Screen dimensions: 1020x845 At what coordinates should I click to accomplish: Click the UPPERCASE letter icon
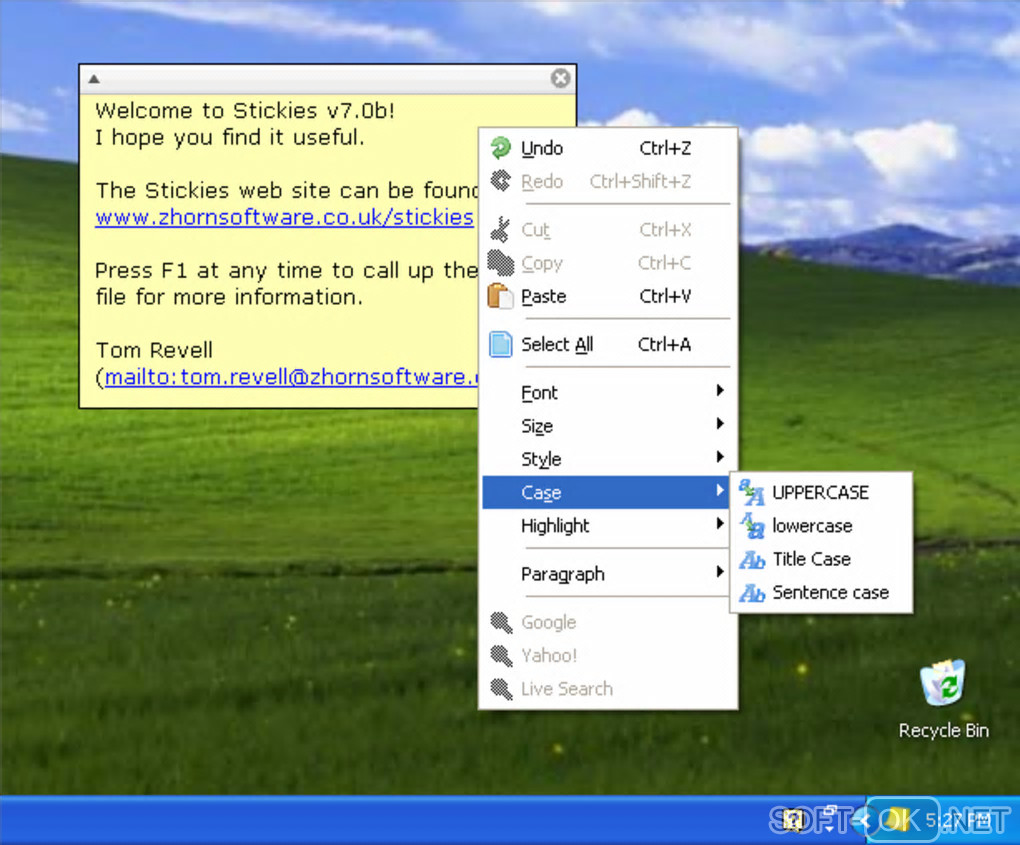click(x=751, y=492)
